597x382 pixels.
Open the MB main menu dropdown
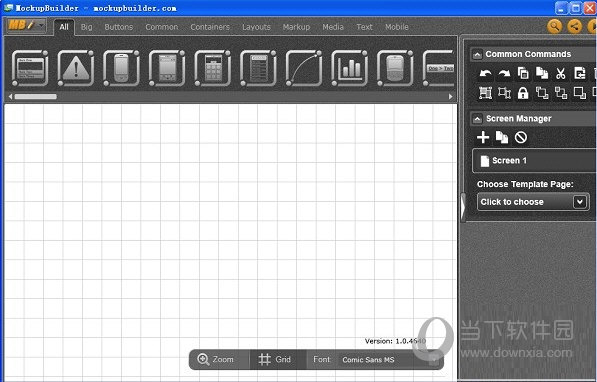point(26,26)
